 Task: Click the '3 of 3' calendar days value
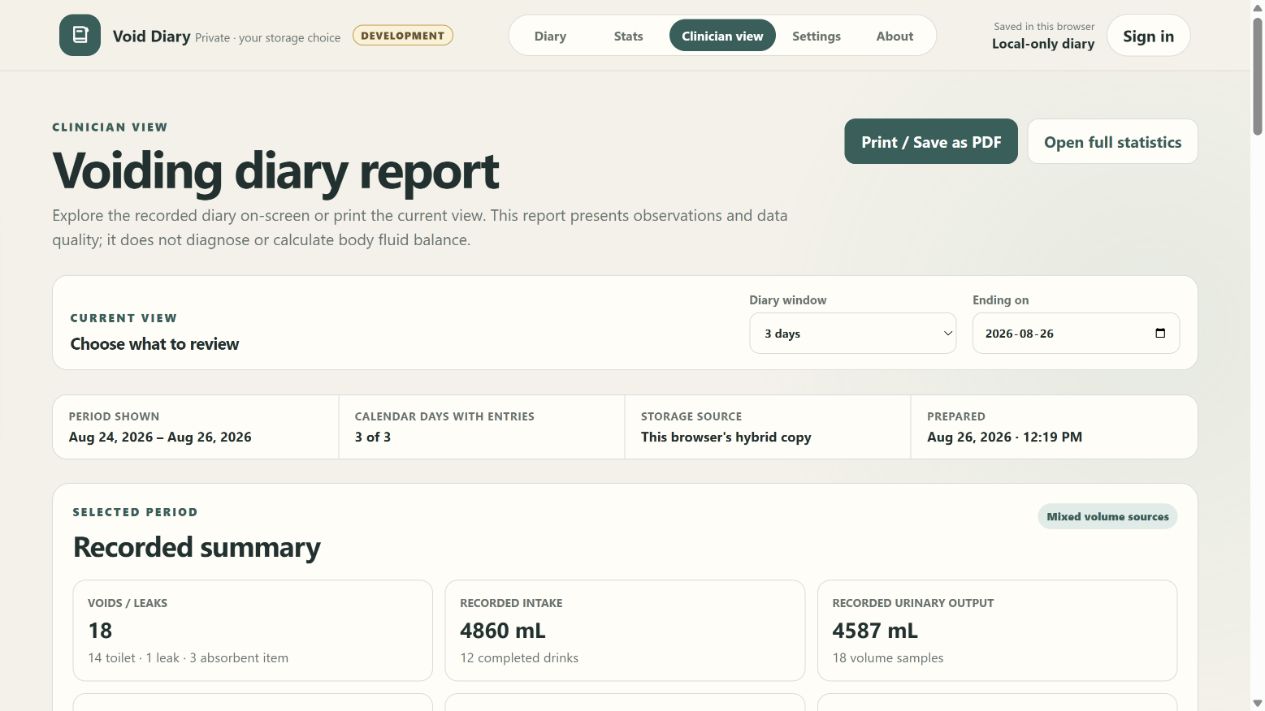pyautogui.click(x=373, y=437)
